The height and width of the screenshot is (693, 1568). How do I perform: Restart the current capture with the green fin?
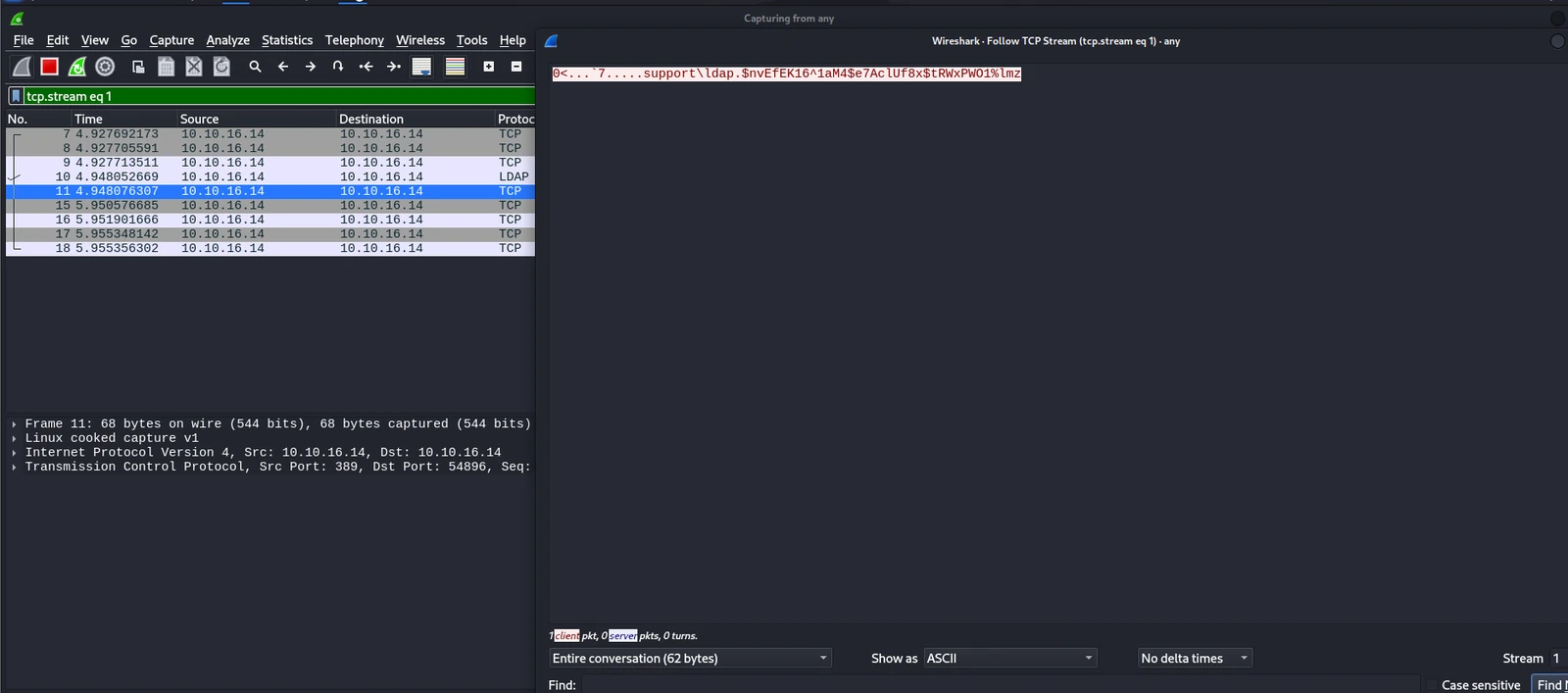[x=76, y=67]
